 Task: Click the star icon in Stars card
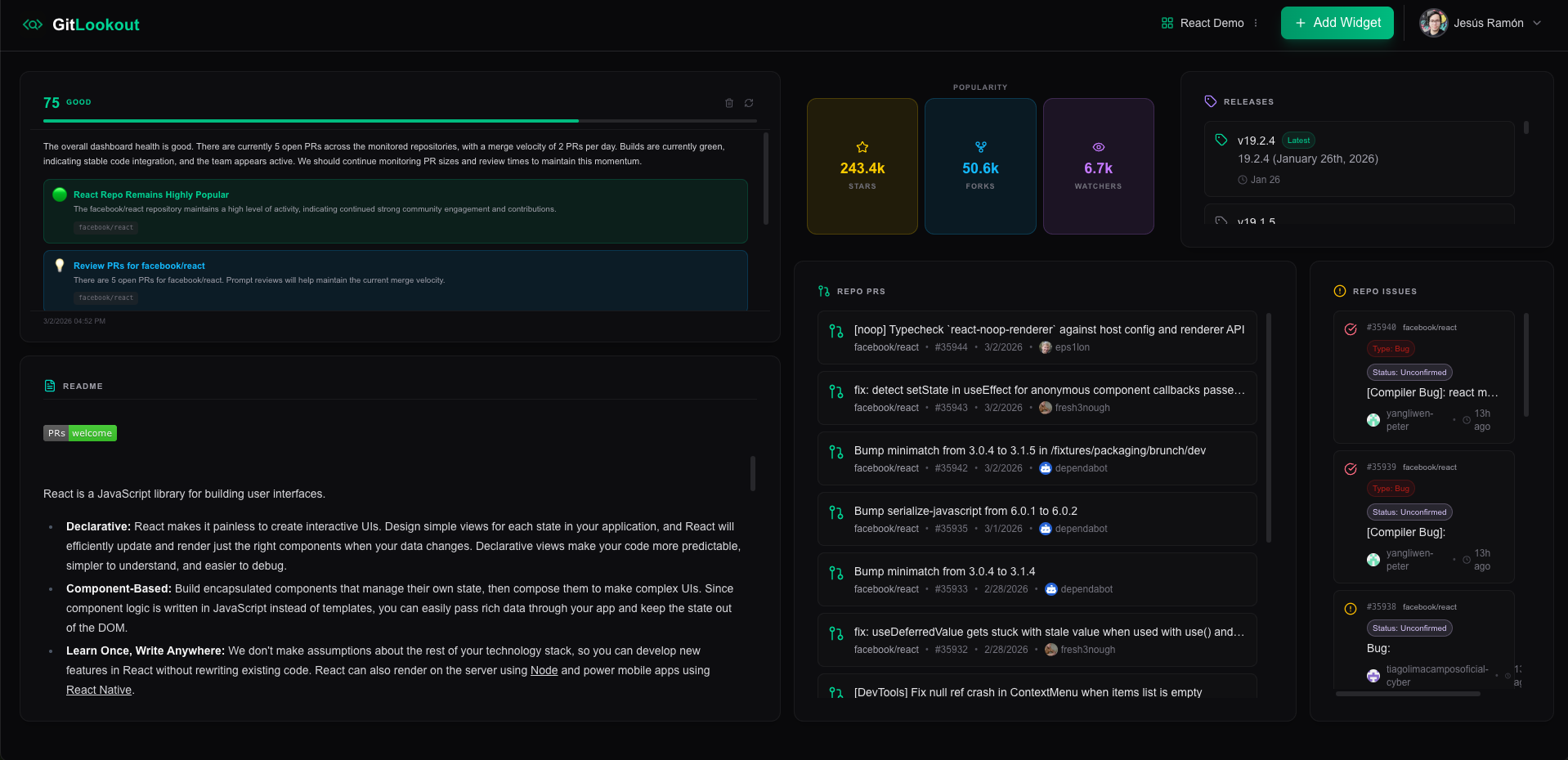[x=862, y=147]
